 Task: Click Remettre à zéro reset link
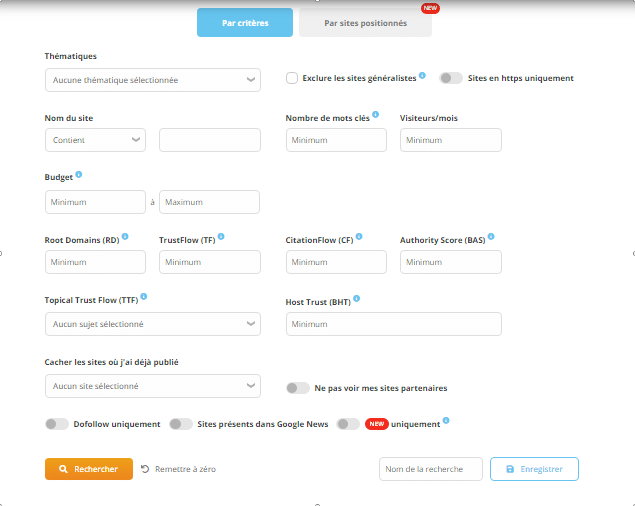[178, 469]
